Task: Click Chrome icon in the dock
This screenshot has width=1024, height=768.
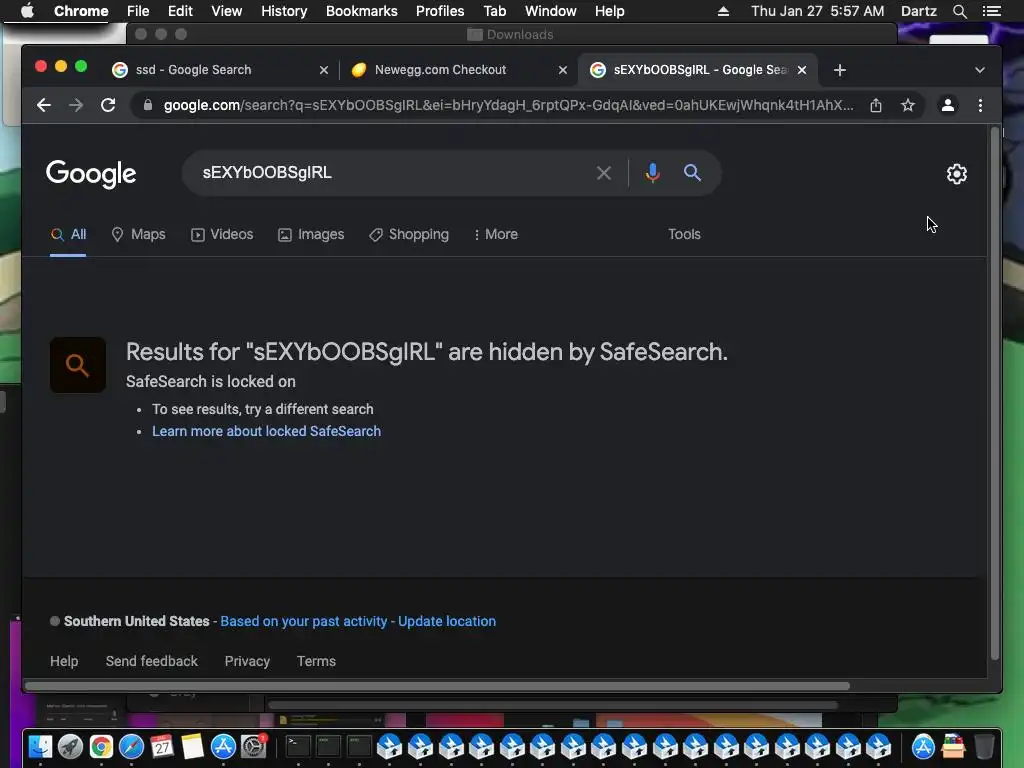Action: [x=101, y=746]
